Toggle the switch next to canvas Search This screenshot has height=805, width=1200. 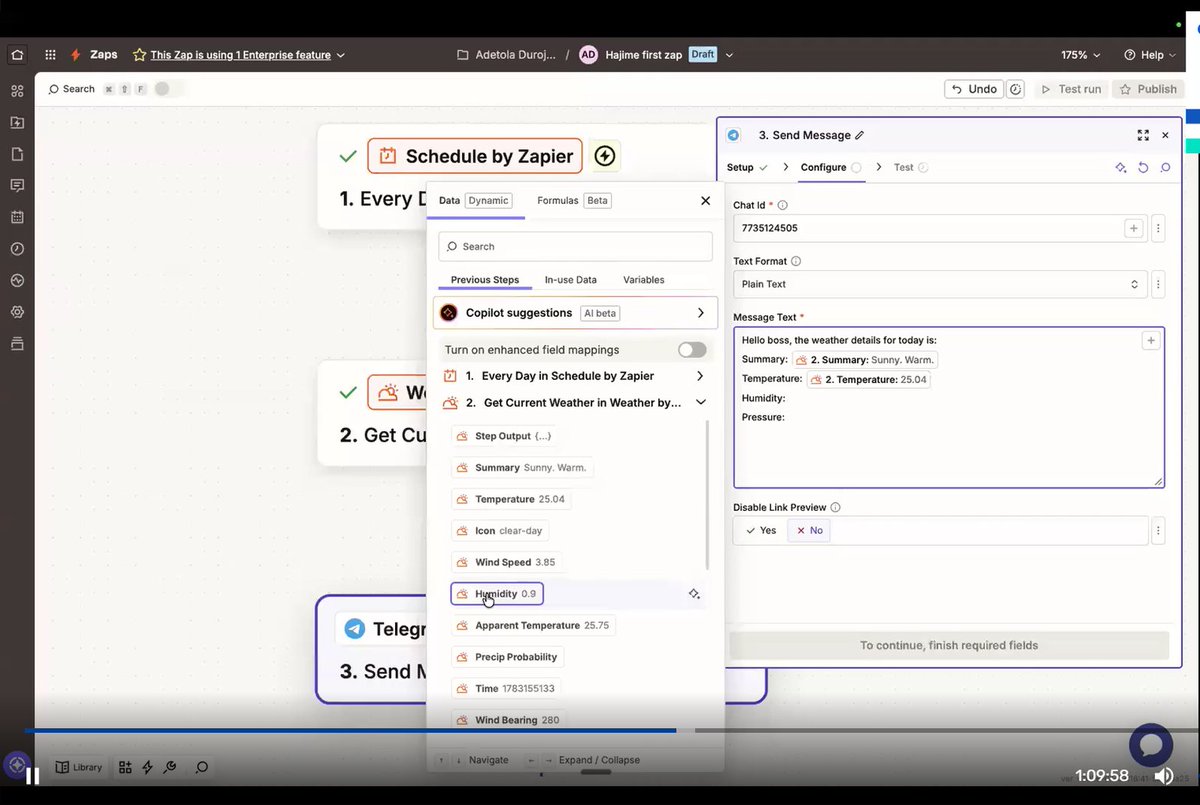(x=169, y=89)
